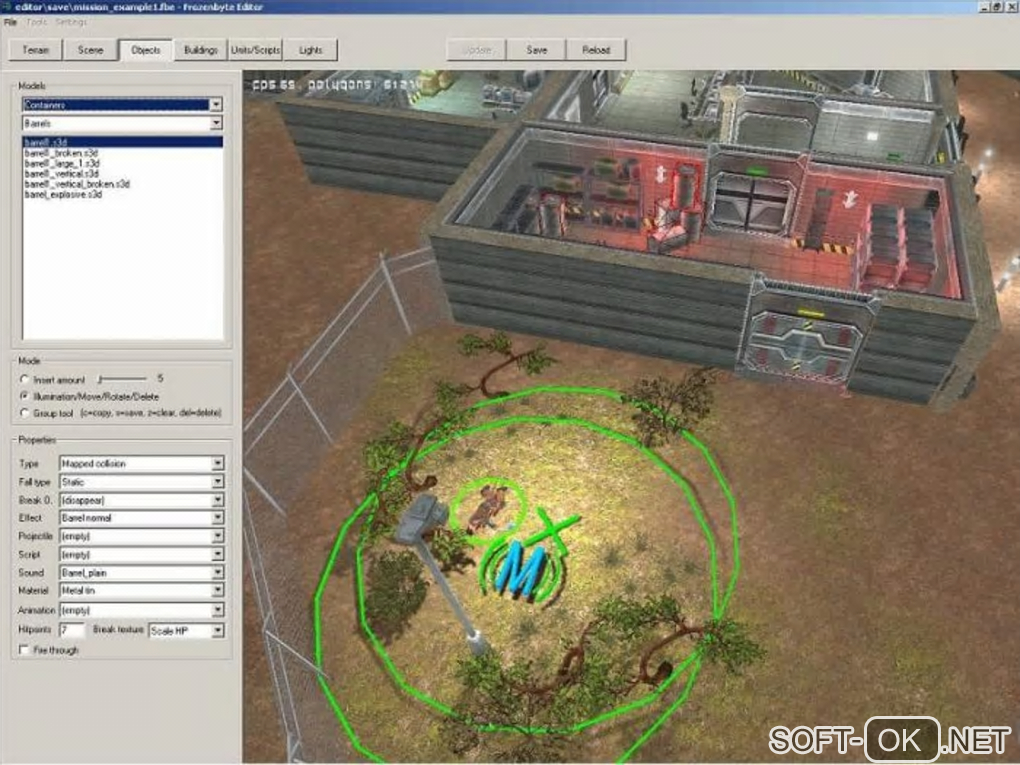Open the Animation dropdown
The width and height of the screenshot is (1020, 765).
[142, 610]
